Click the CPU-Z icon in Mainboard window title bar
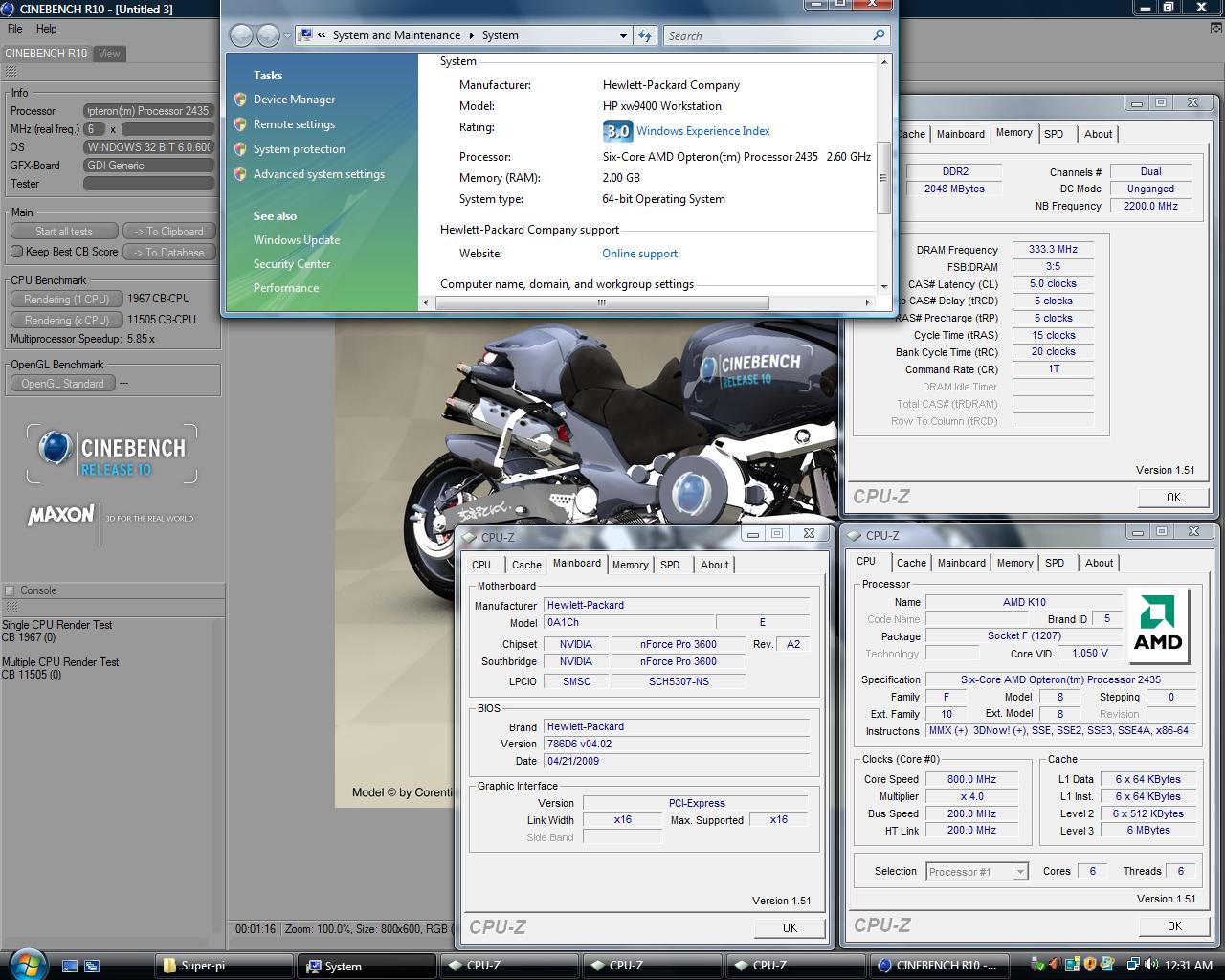 [x=470, y=537]
